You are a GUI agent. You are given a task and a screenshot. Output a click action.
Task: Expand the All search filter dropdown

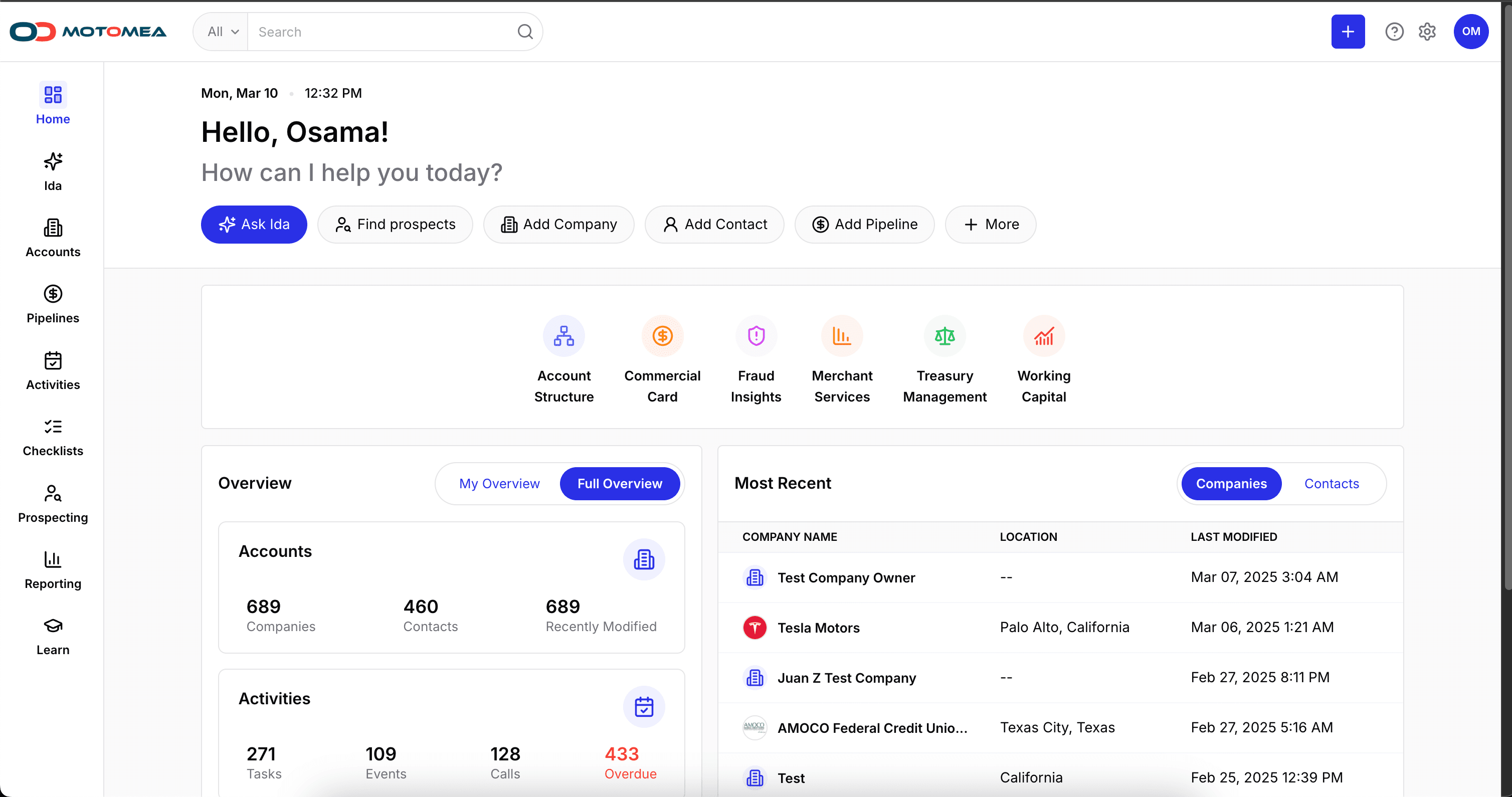point(222,32)
